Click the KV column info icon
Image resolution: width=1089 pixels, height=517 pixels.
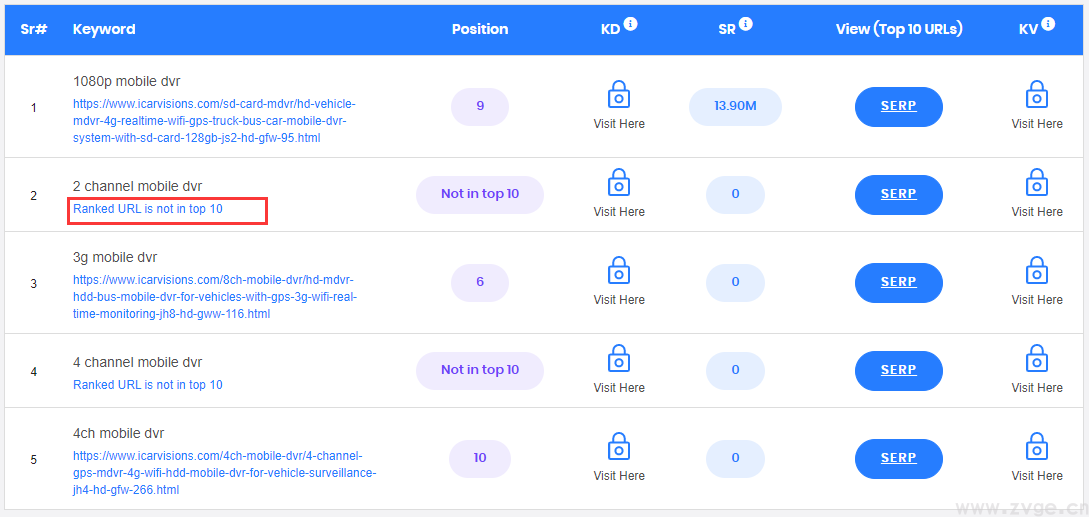click(x=1048, y=25)
